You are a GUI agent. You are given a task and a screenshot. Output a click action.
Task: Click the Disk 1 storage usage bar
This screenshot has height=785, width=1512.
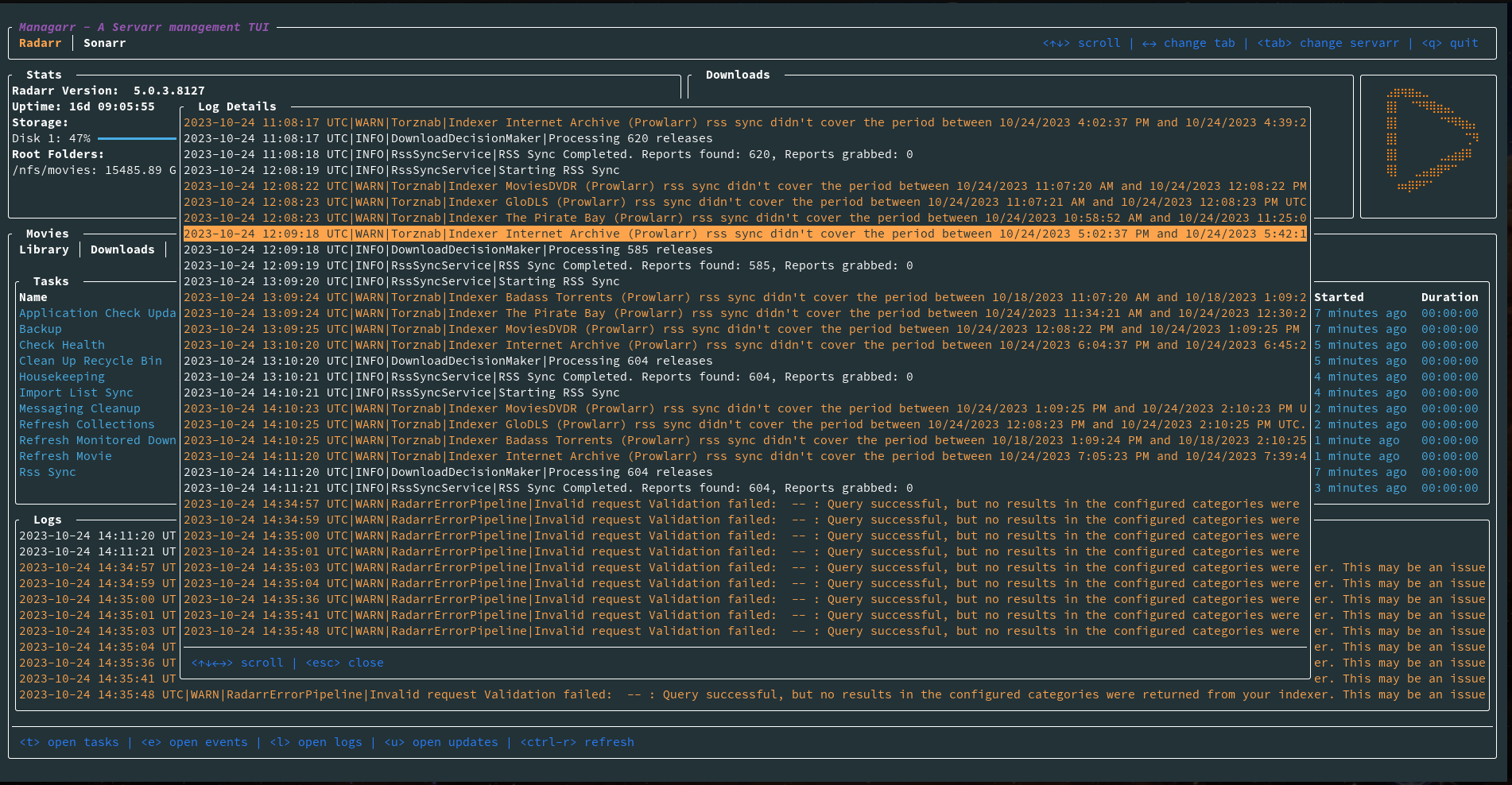click(136, 138)
